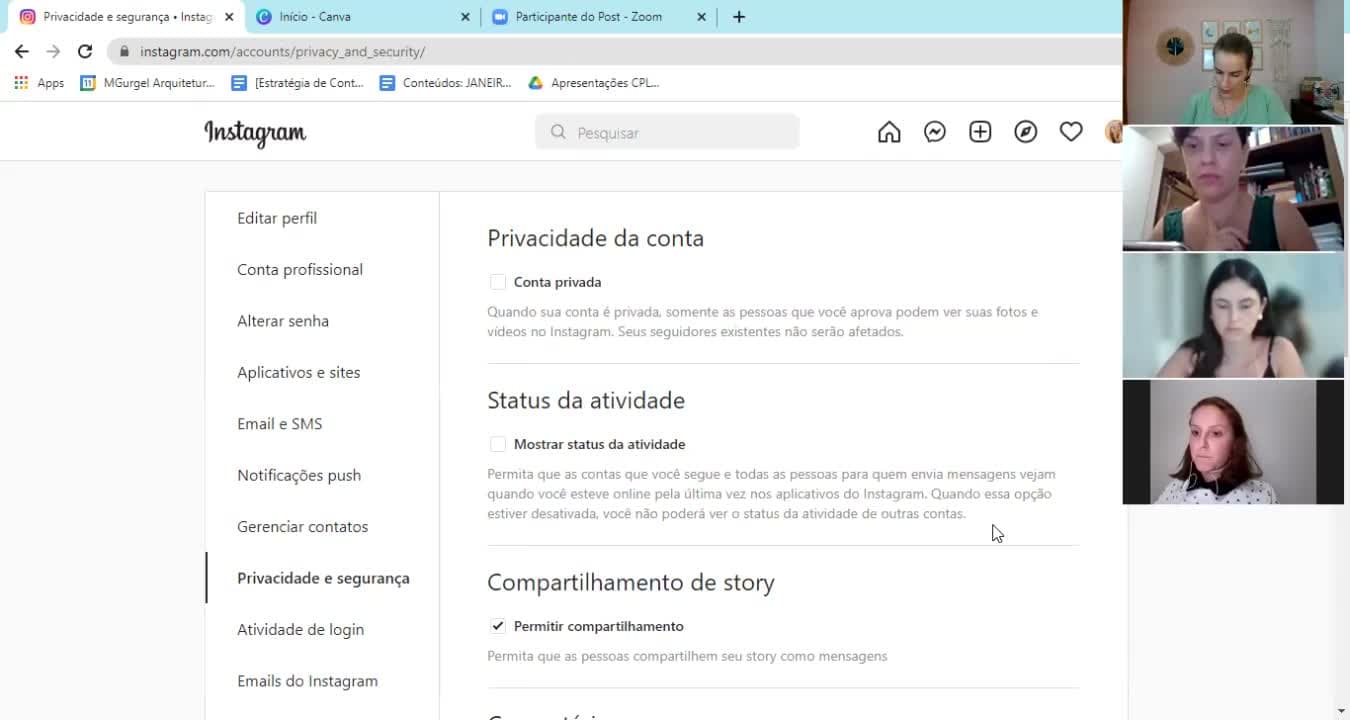Open MGurgel Arquitetur... bookmark
This screenshot has height=720, width=1350.
[148, 83]
